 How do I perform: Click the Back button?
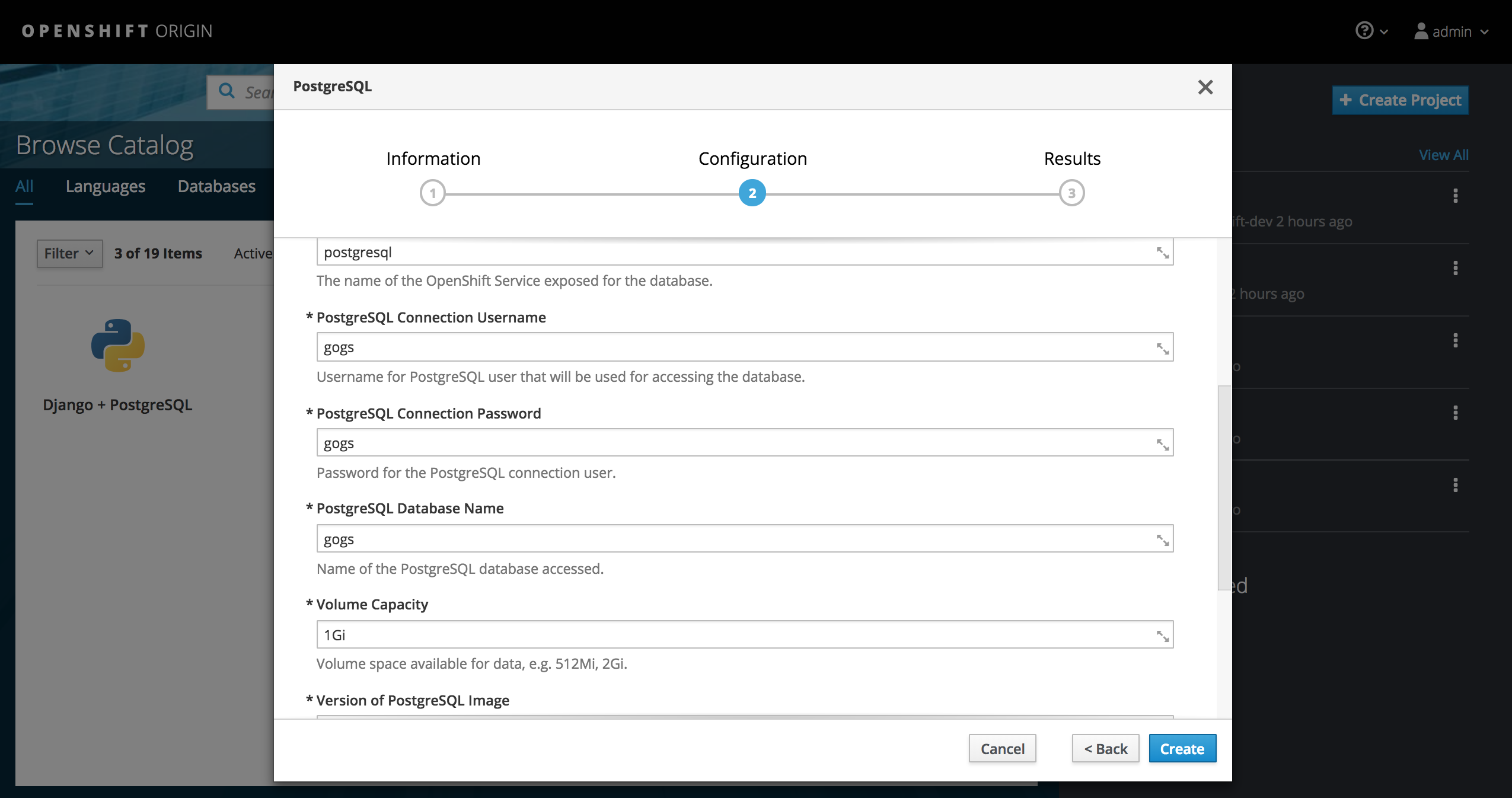click(x=1105, y=749)
